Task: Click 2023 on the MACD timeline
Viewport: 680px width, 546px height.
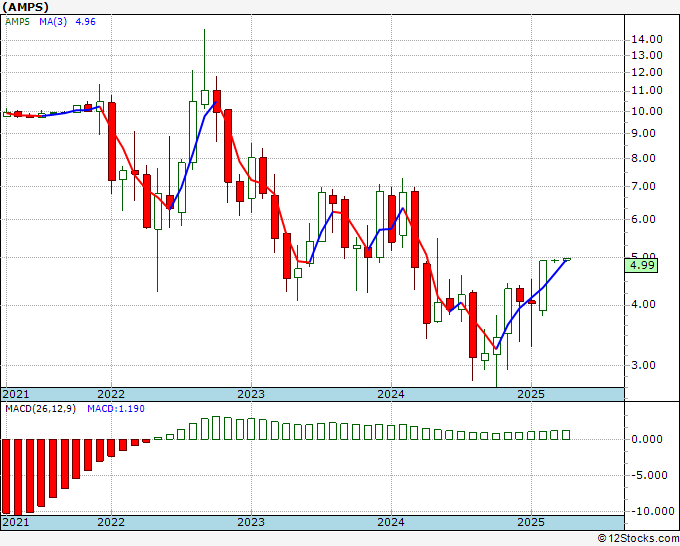Action: click(251, 522)
